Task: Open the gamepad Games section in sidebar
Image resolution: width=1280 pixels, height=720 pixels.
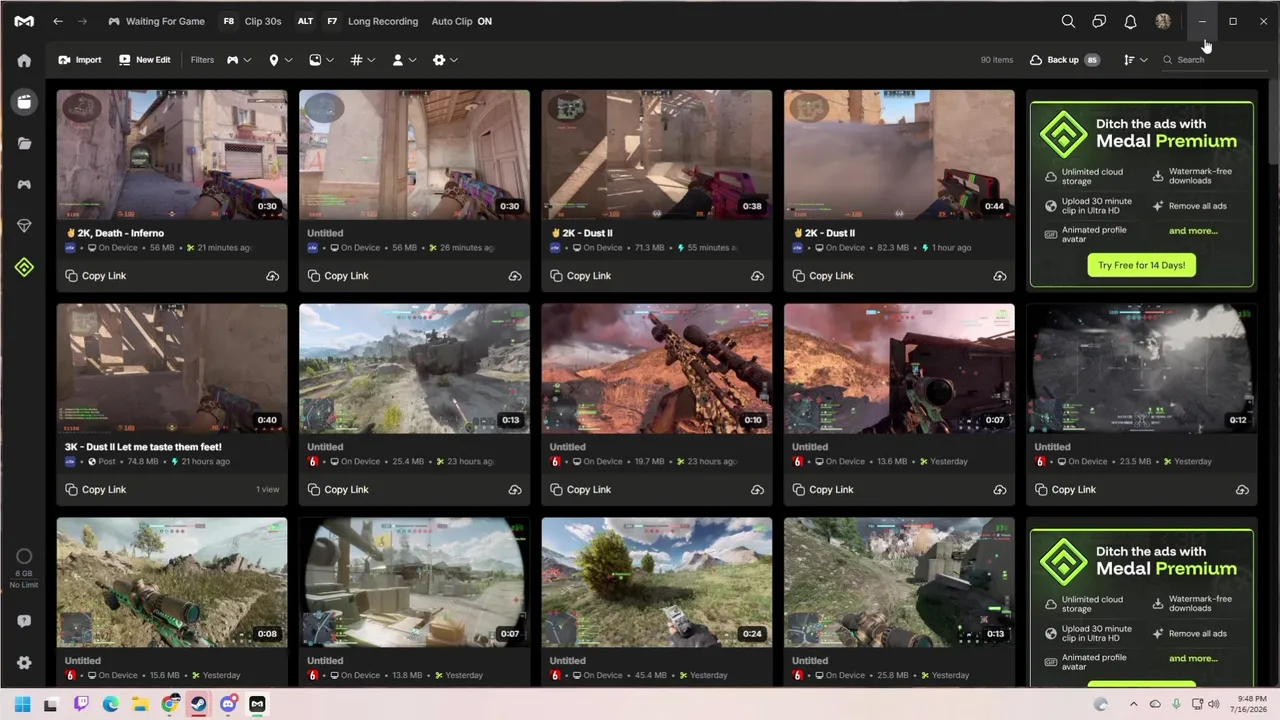Action: pyautogui.click(x=24, y=185)
